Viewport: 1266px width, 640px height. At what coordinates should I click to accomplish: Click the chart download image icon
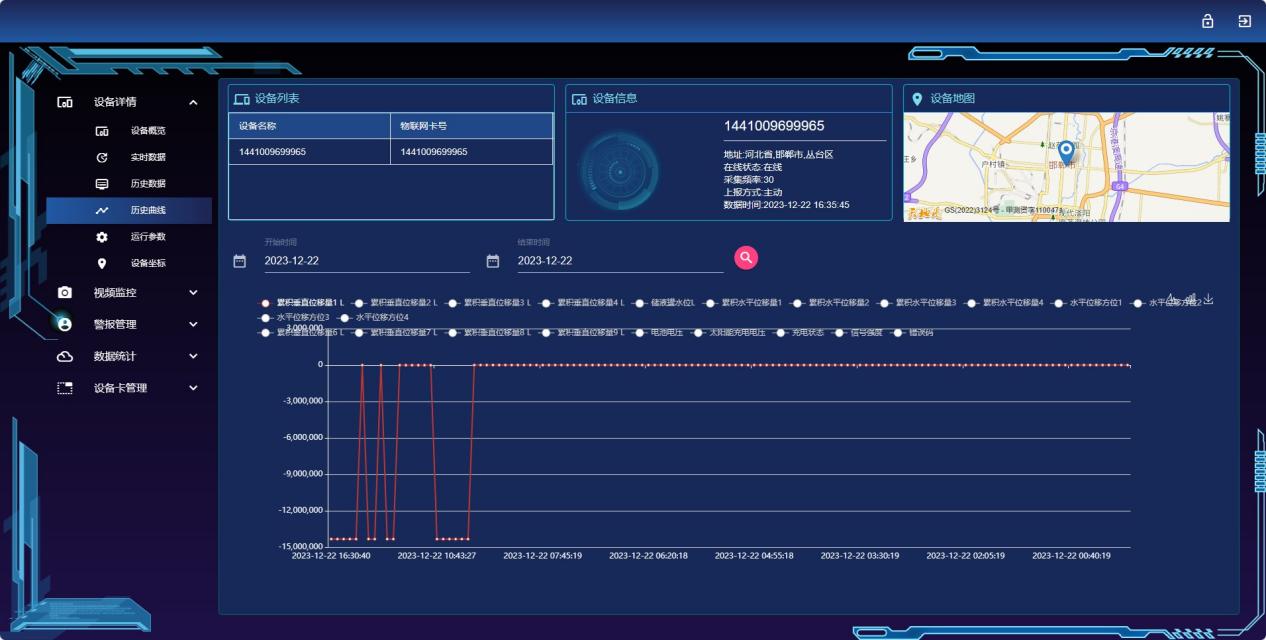[x=1208, y=299]
